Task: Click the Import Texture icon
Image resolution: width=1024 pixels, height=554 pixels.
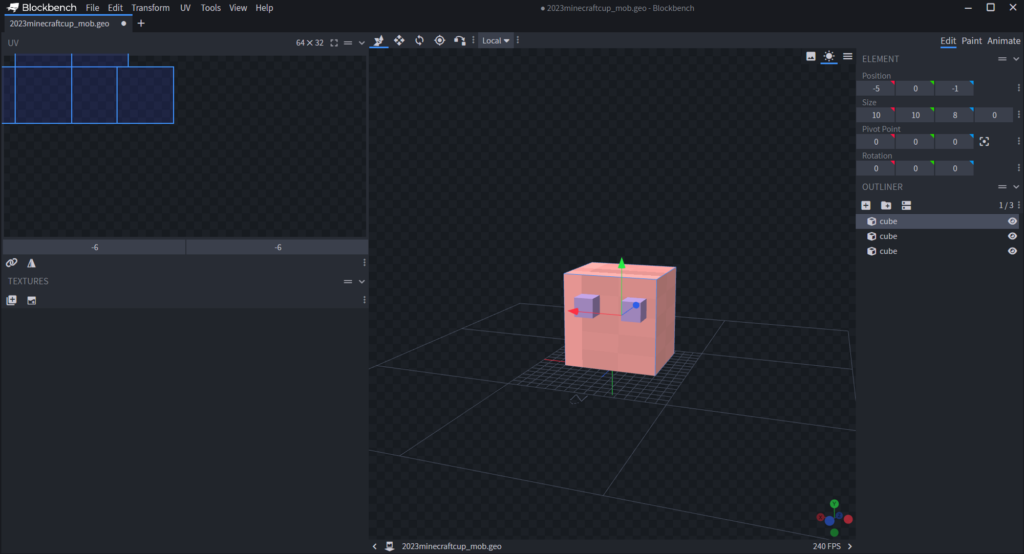Action: click(x=12, y=300)
